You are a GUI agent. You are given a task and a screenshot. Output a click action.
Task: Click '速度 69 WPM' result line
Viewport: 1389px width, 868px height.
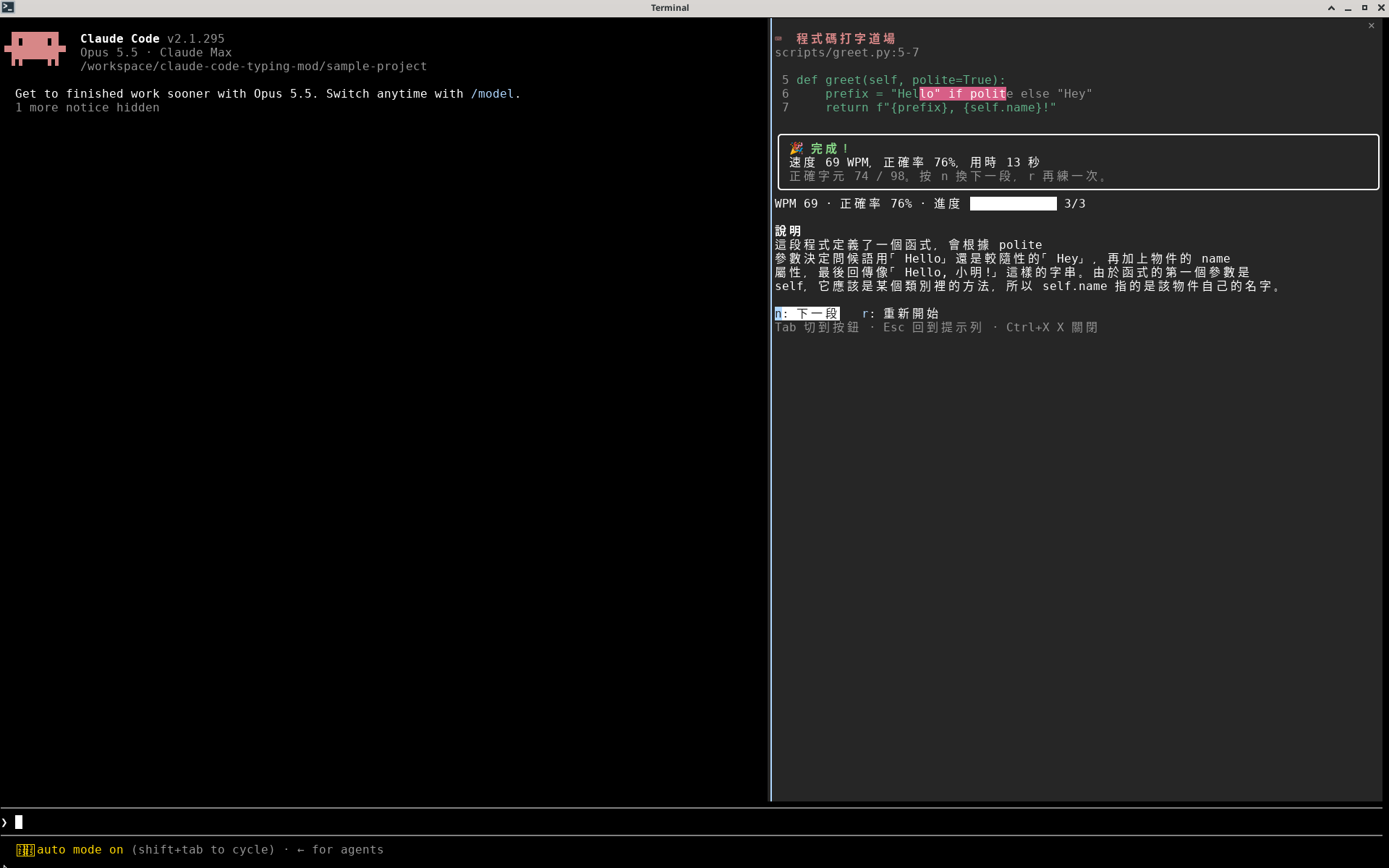click(x=829, y=162)
